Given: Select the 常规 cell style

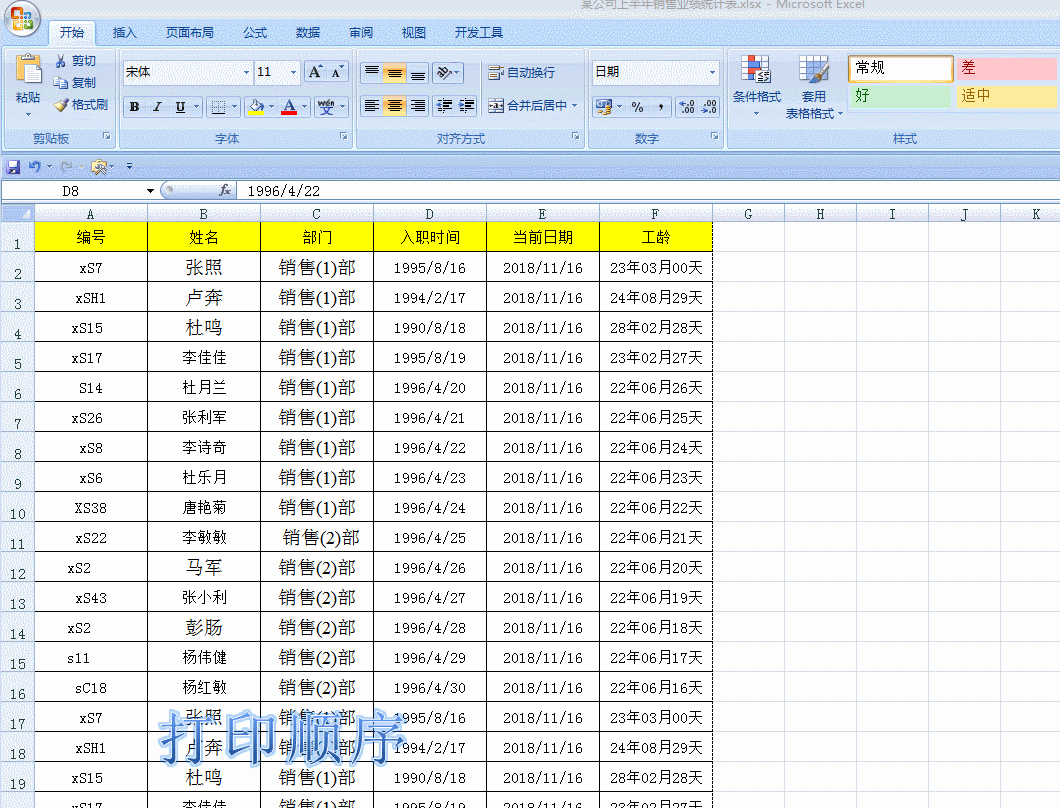Looking at the screenshot, I should tap(900, 68).
